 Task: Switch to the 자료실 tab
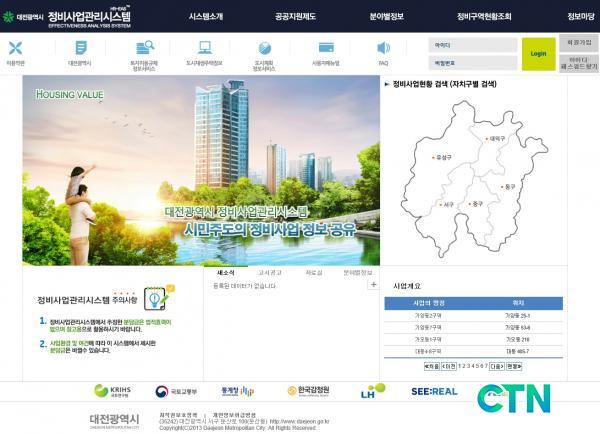pyautogui.click(x=314, y=272)
